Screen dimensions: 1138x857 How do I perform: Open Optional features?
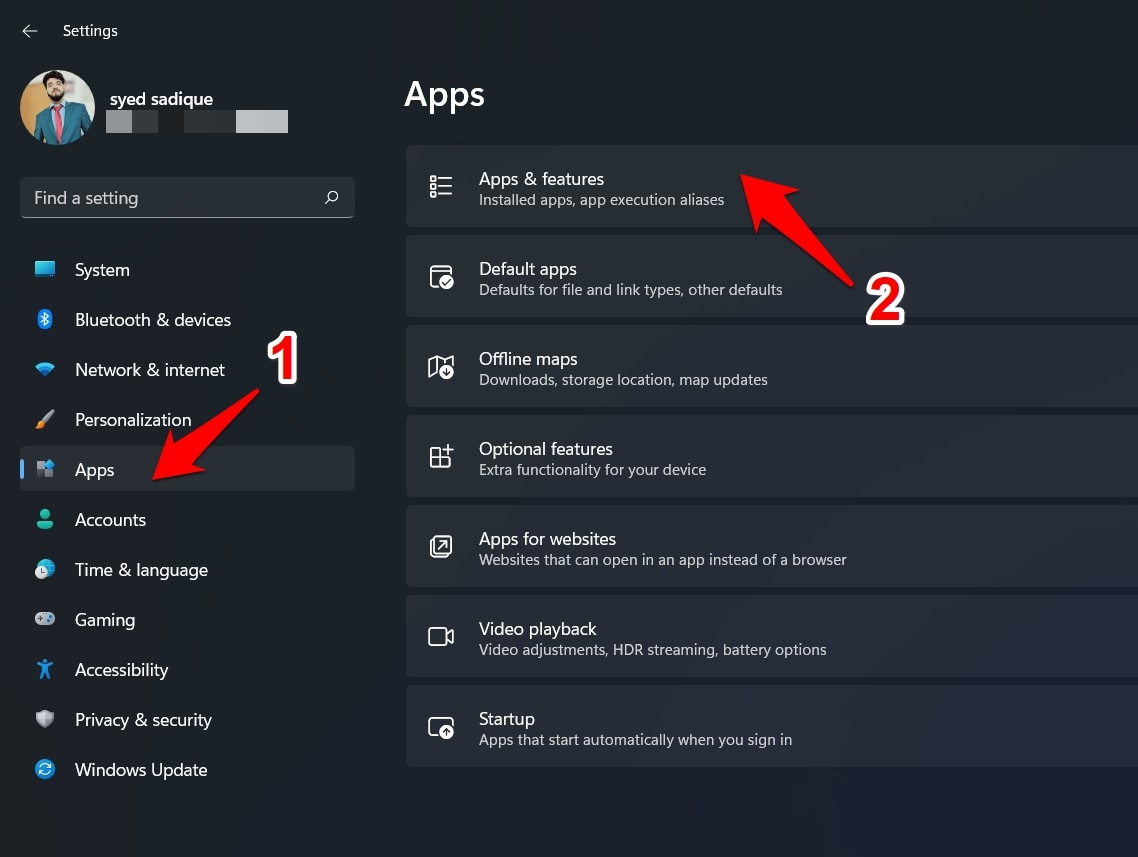(772, 456)
